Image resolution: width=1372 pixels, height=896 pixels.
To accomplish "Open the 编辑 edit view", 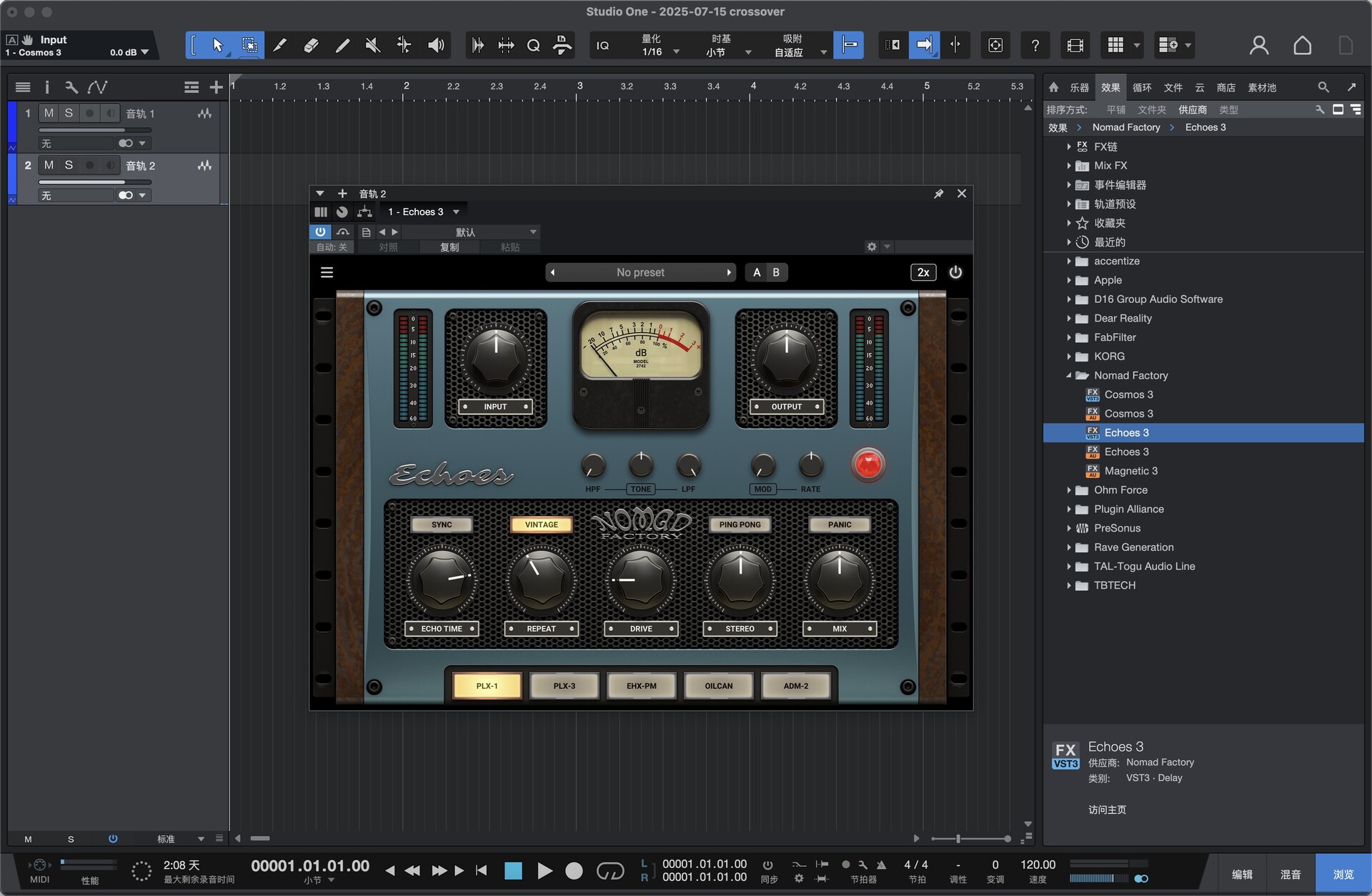I will (1242, 874).
